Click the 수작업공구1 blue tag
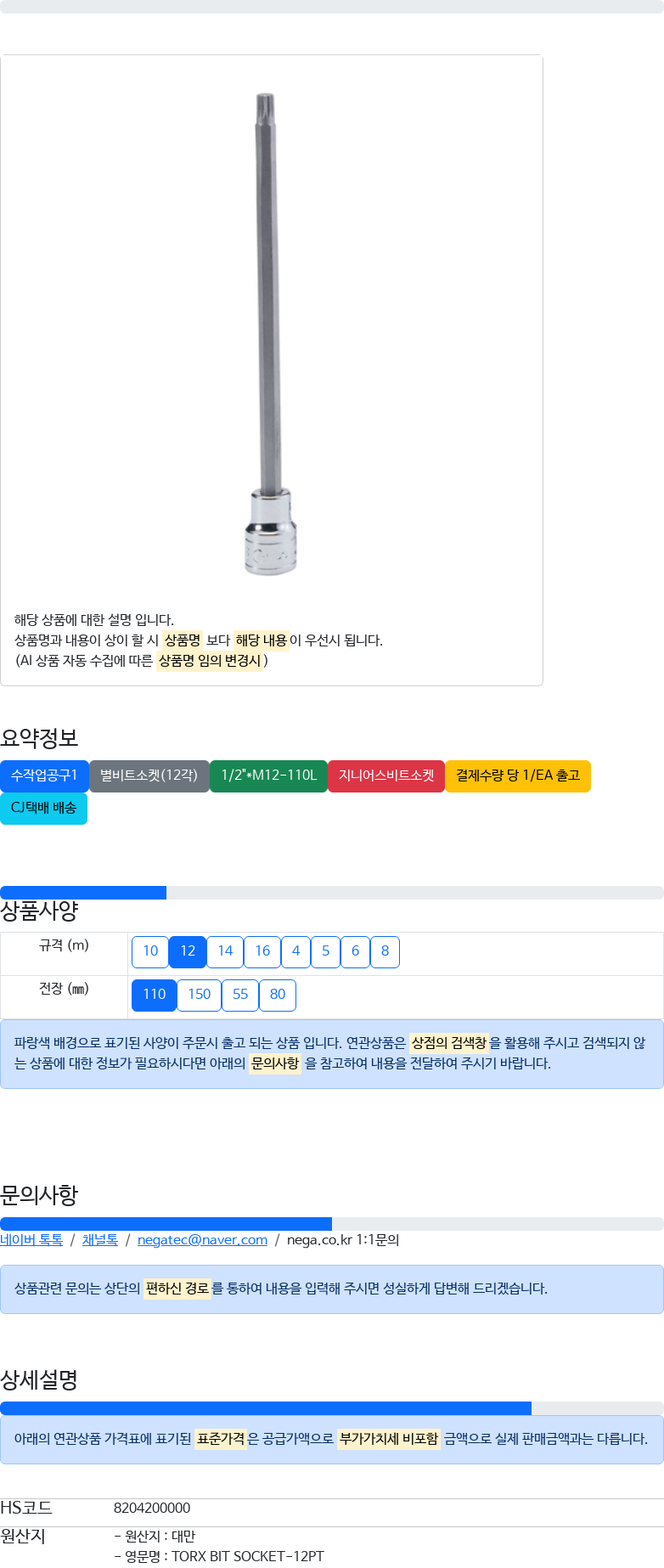The height and width of the screenshot is (1568, 664). pos(44,776)
